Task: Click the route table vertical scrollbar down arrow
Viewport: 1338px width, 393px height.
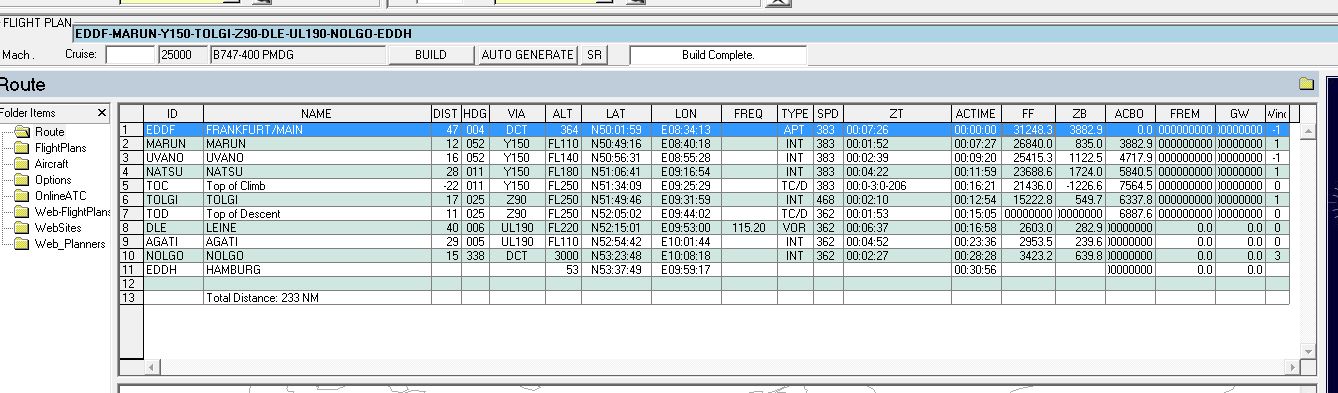Action: (1307, 351)
